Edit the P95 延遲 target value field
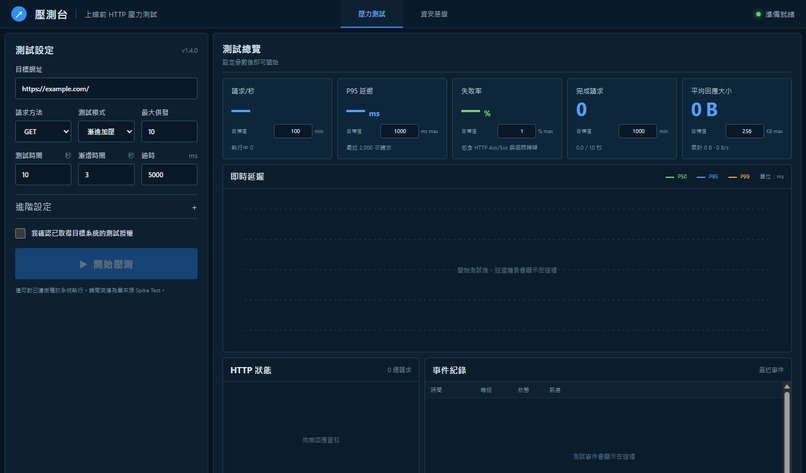This screenshot has width=806, height=473. click(x=399, y=131)
